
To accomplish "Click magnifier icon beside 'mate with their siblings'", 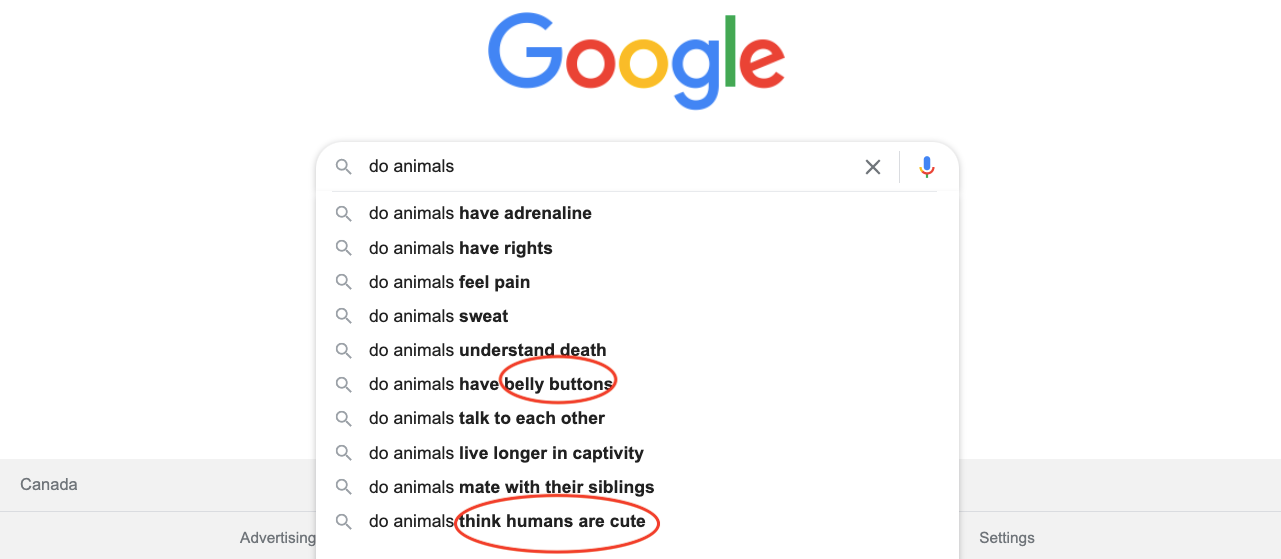I will [343, 487].
